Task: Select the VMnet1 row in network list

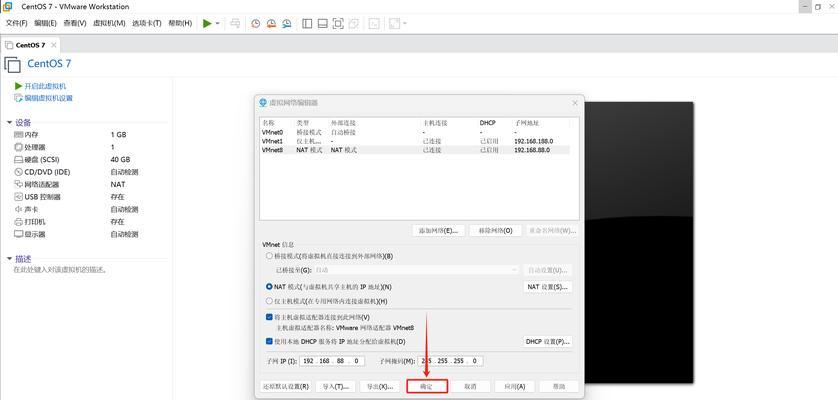Action: point(415,141)
